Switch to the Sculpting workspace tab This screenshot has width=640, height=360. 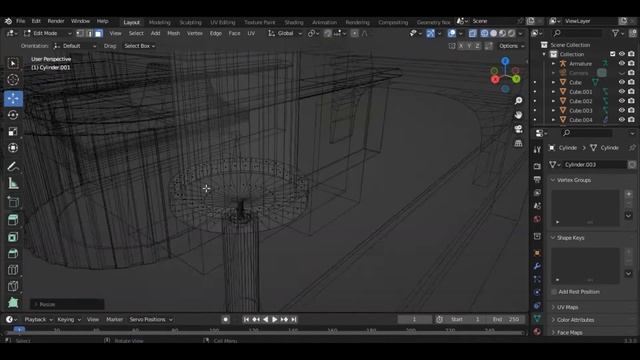191,22
